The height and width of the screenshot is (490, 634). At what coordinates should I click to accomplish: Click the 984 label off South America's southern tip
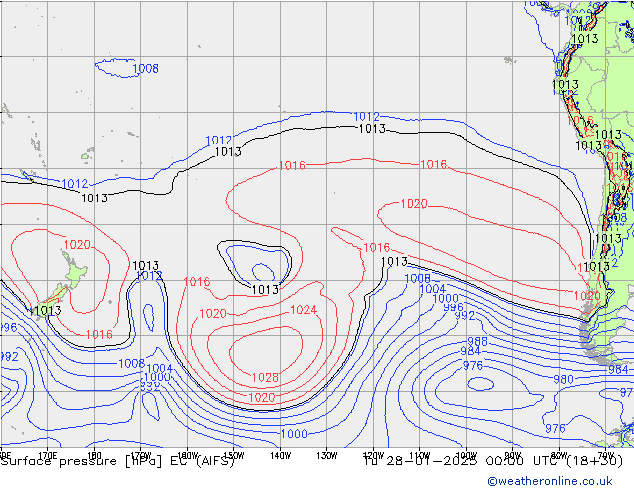click(618, 369)
